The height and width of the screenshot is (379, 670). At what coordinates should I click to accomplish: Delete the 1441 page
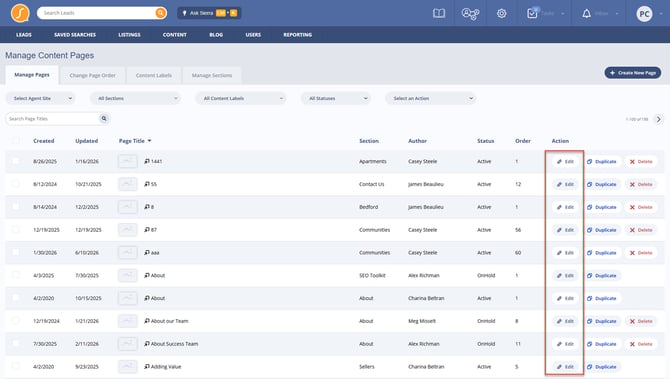coord(641,162)
